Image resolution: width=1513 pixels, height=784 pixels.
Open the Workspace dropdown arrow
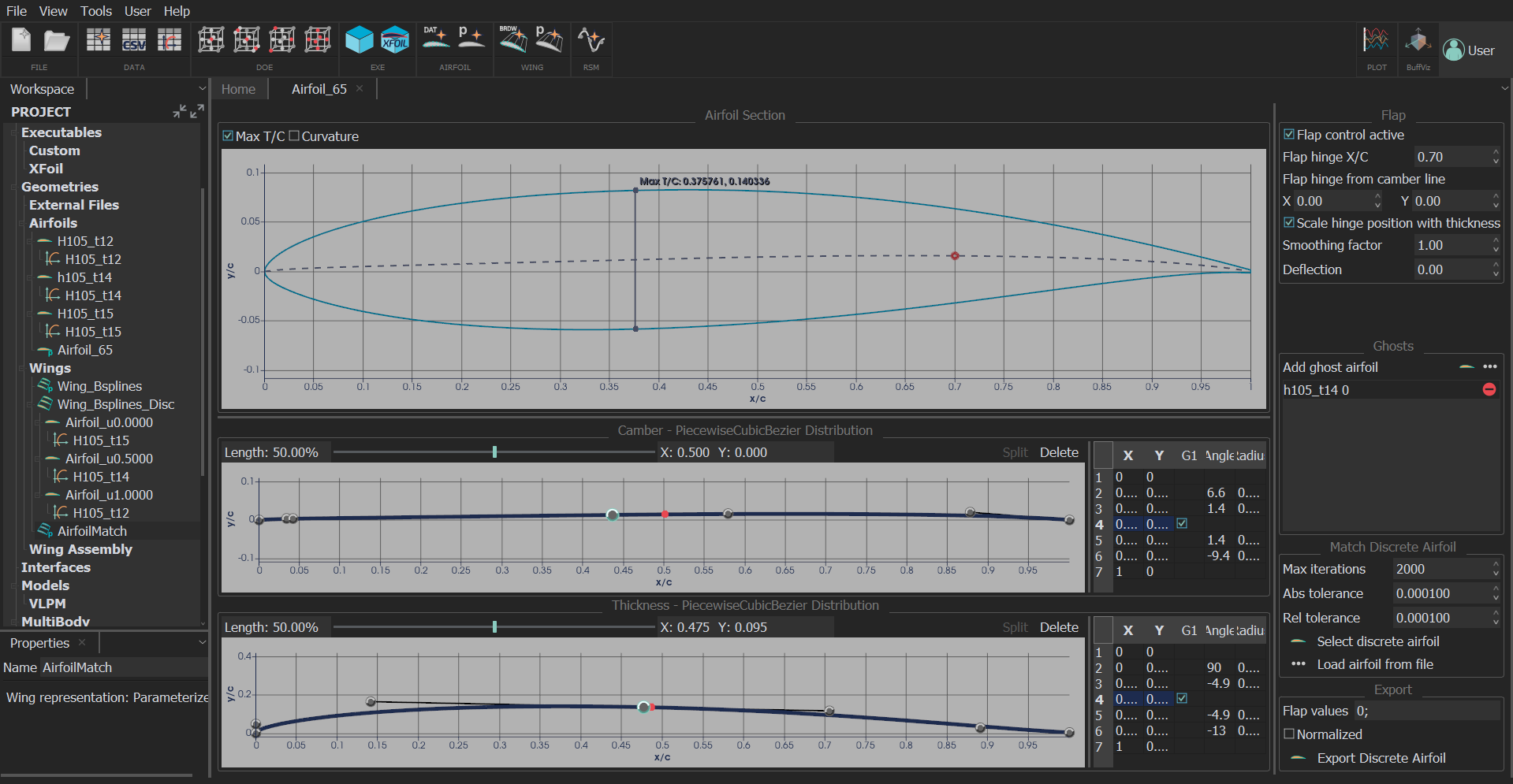pyautogui.click(x=202, y=89)
